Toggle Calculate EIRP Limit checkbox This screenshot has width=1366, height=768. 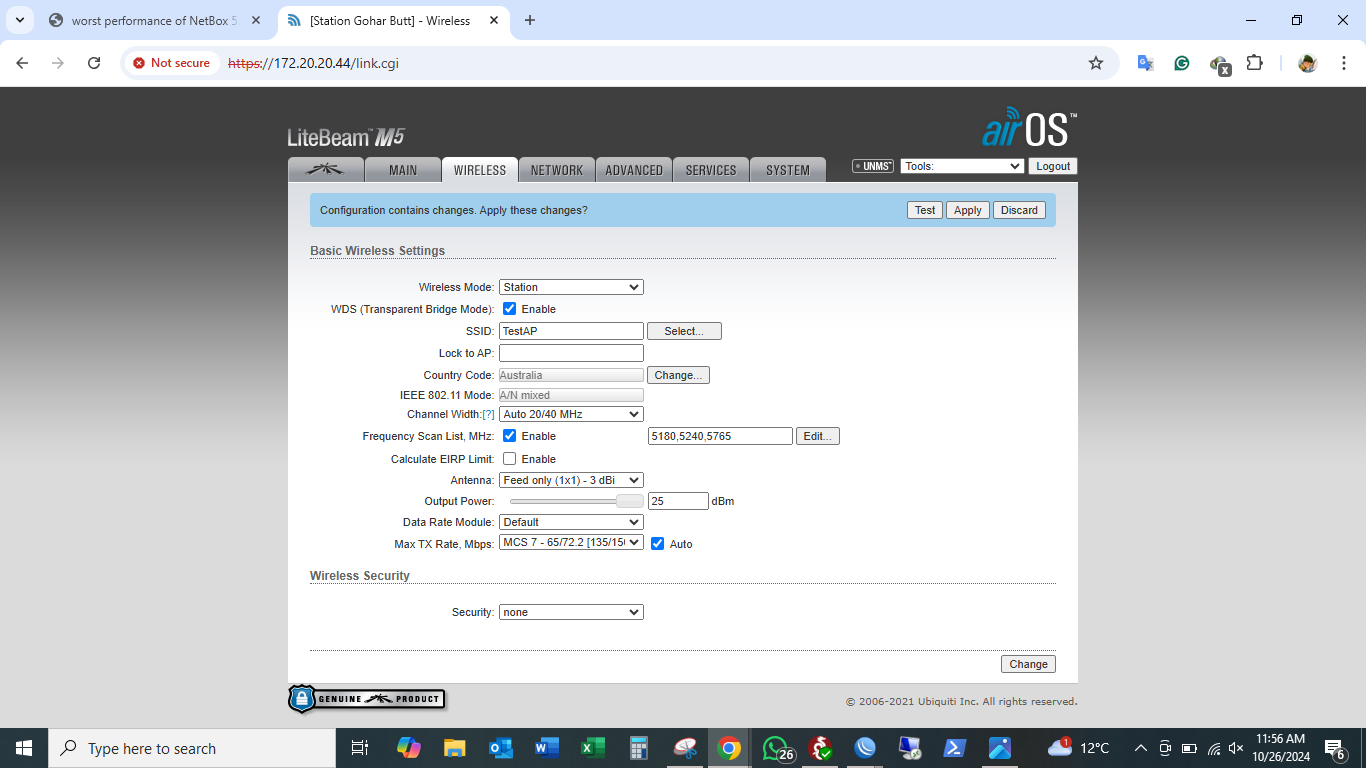pos(510,459)
